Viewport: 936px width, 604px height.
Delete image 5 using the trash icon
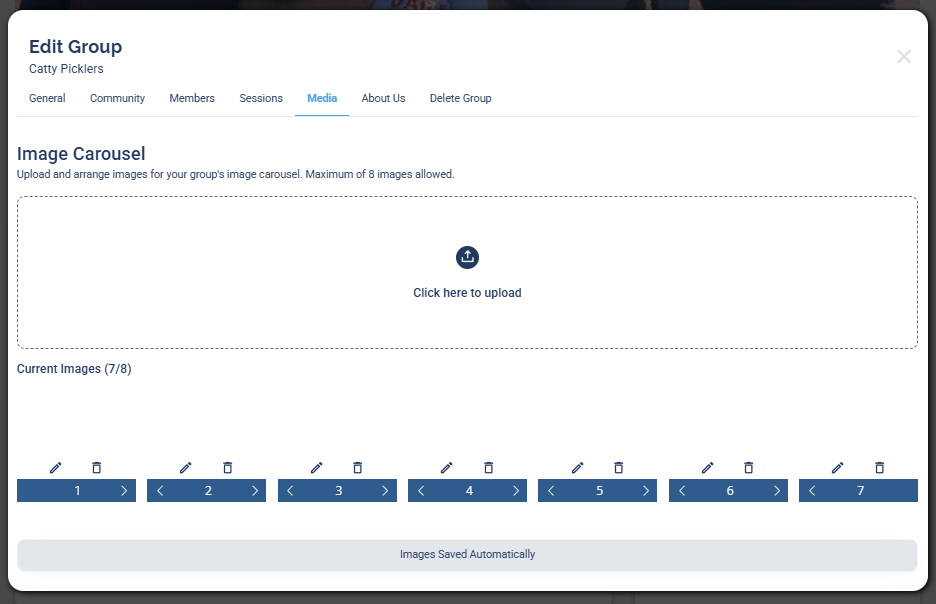click(x=618, y=468)
